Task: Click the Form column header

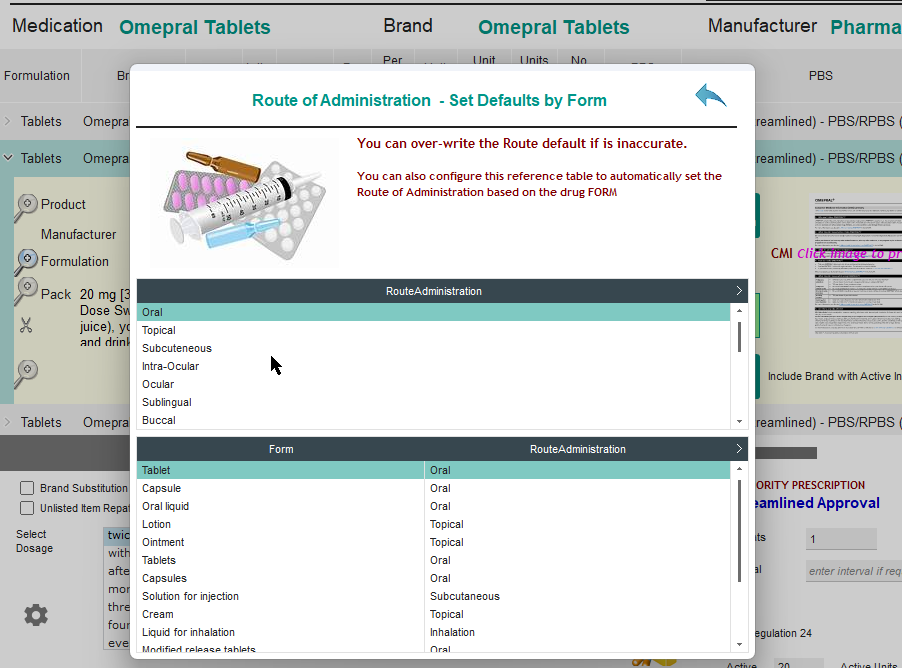Action: [281, 449]
